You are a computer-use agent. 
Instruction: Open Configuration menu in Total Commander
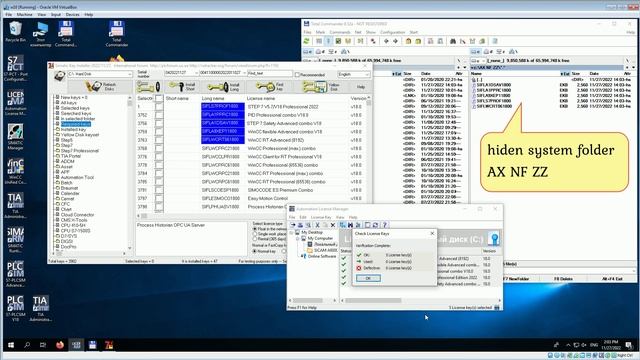coord(392,32)
